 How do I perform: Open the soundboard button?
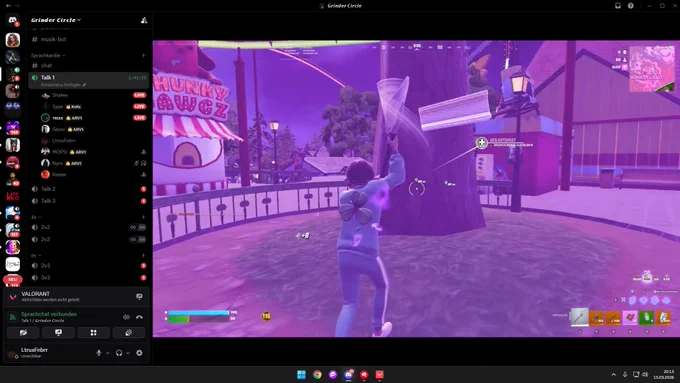click(x=129, y=333)
